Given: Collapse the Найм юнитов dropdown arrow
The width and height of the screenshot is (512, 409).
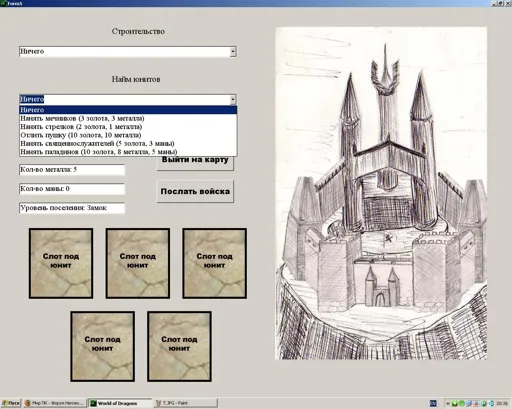Looking at the screenshot, I should 233,99.
